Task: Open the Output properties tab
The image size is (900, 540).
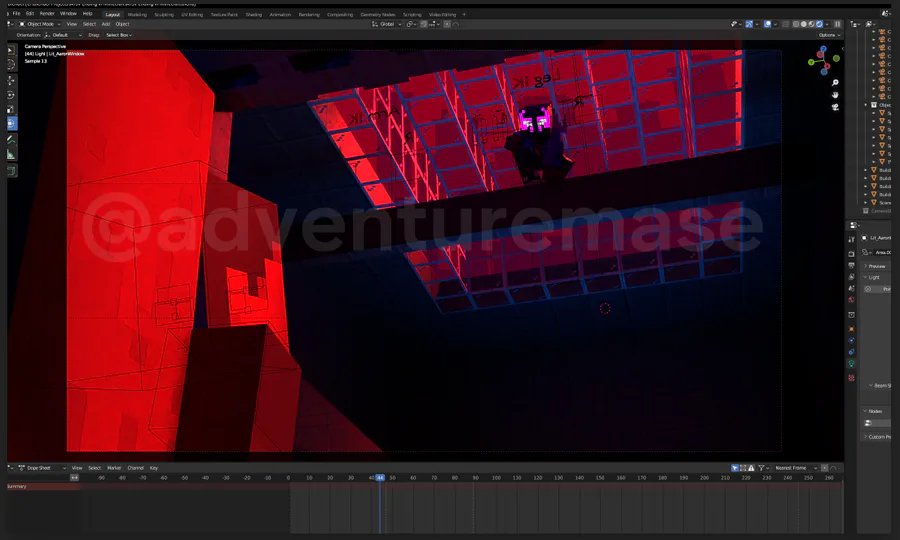Action: pyautogui.click(x=852, y=265)
